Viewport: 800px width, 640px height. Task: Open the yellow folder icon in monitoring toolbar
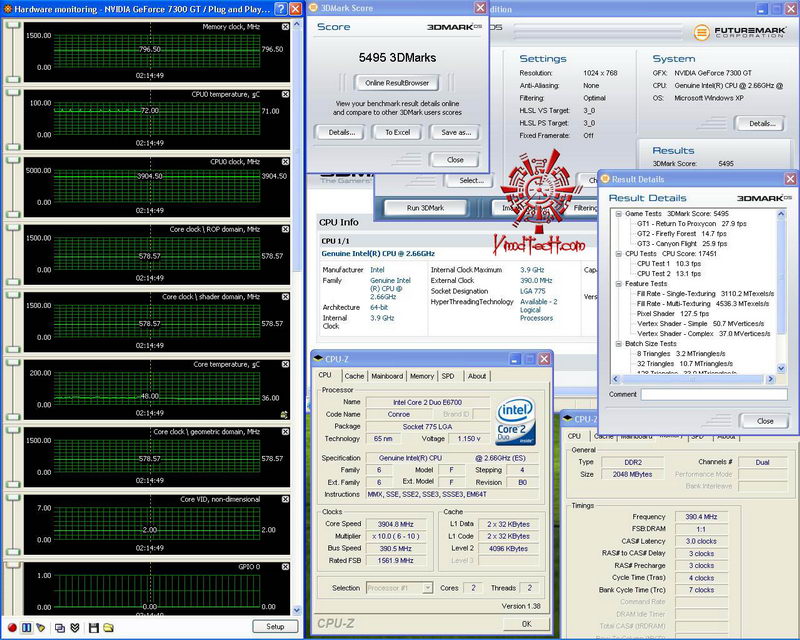click(x=108, y=627)
